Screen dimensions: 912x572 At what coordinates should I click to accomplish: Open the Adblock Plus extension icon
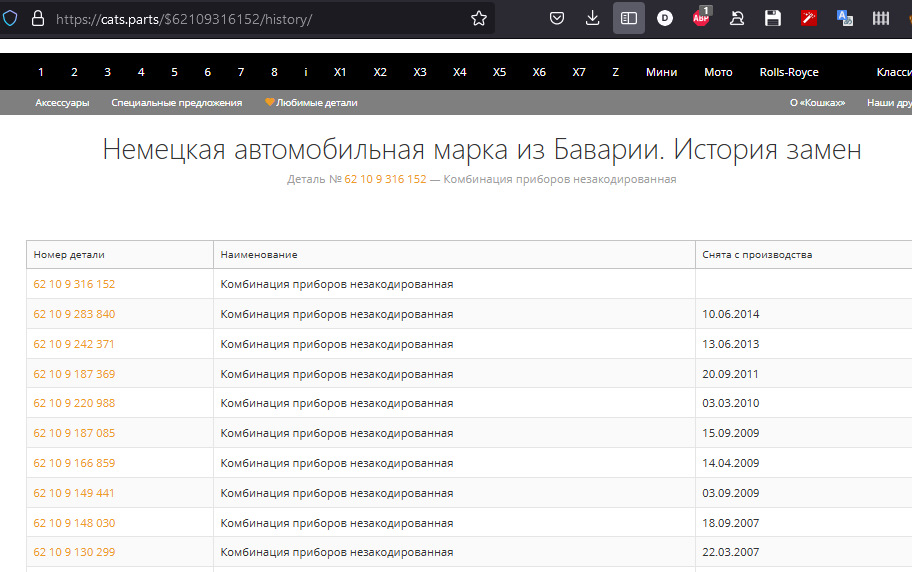pos(701,17)
